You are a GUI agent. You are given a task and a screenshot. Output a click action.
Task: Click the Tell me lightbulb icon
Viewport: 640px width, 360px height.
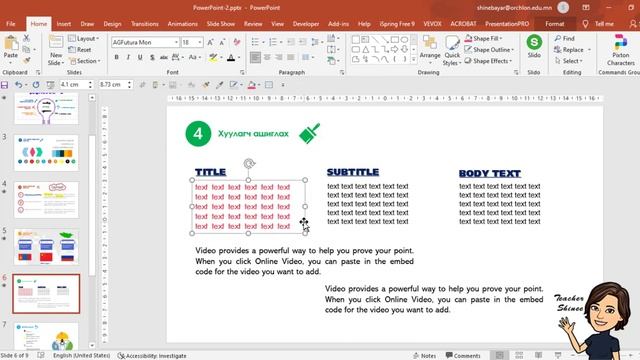(585, 24)
